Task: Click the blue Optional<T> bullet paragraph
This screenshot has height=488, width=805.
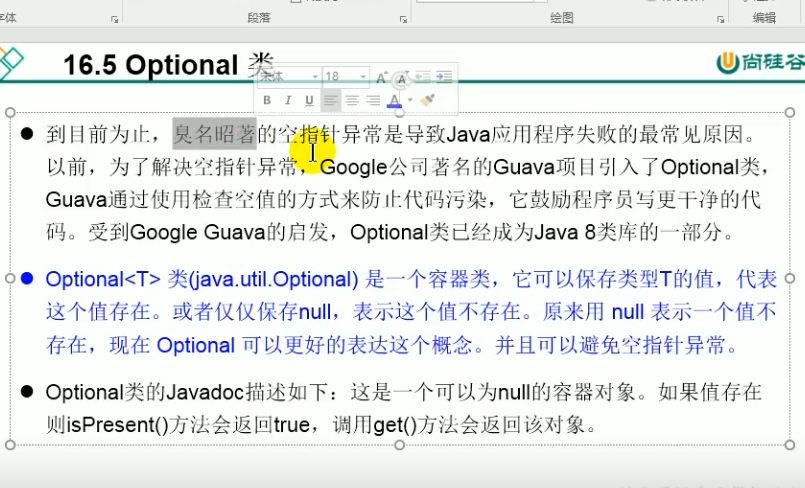Action: click(400, 312)
